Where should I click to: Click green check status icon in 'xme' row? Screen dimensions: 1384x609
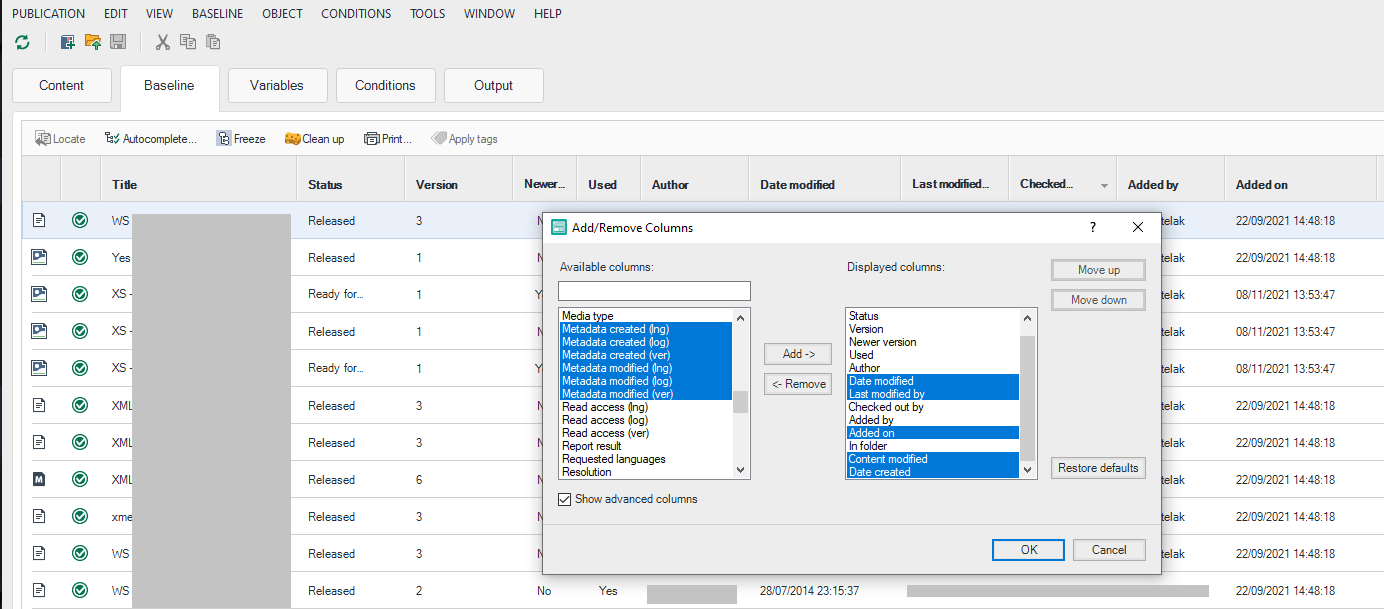(x=80, y=517)
